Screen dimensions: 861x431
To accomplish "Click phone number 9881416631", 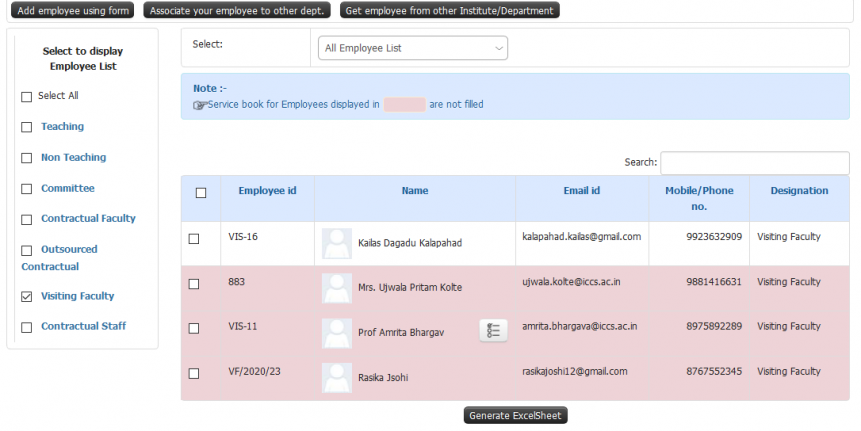I will [x=714, y=282].
